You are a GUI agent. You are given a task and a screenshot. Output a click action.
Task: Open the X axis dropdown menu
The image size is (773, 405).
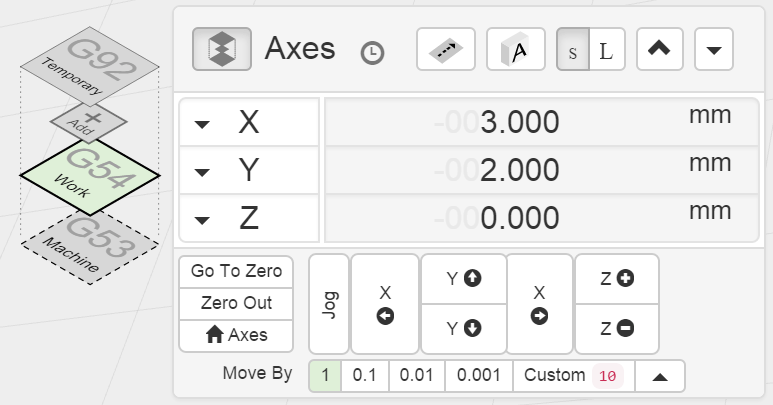(x=203, y=123)
